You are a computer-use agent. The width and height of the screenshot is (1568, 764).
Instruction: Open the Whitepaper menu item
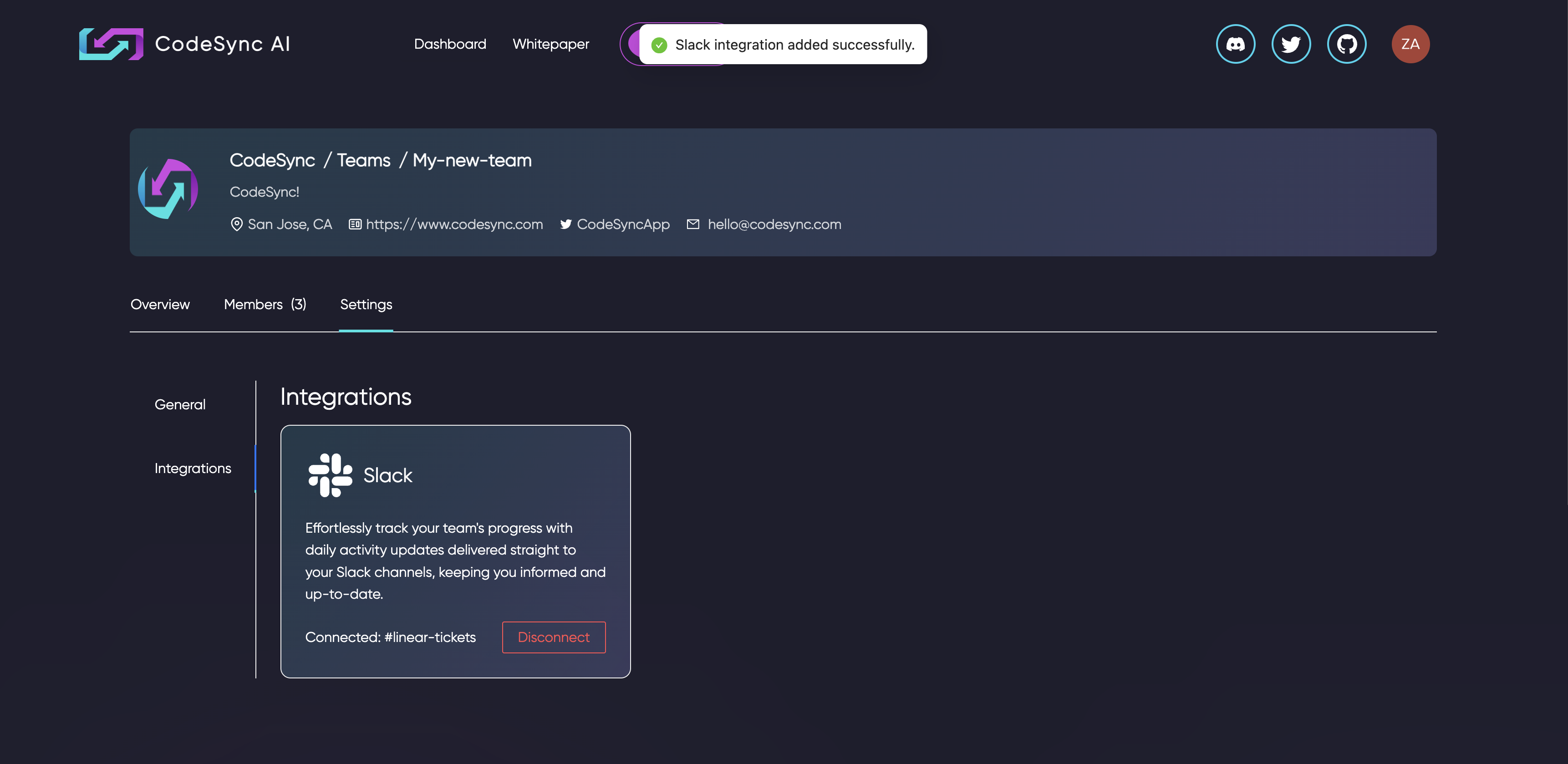(550, 44)
